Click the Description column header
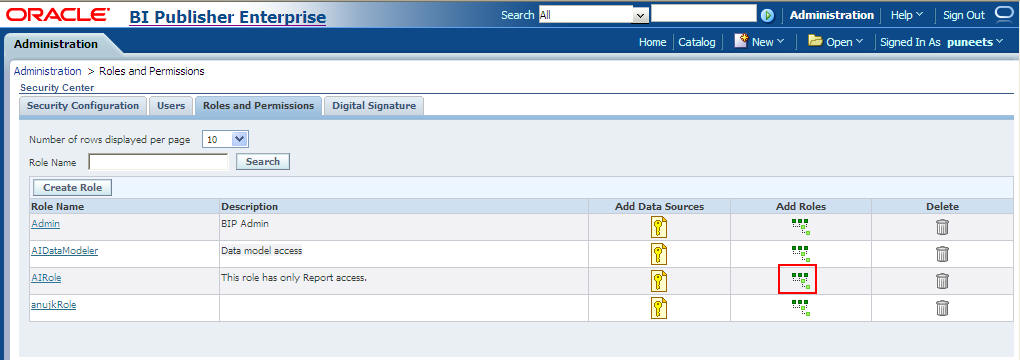Screen dimensions: 1020x360 [250, 206]
